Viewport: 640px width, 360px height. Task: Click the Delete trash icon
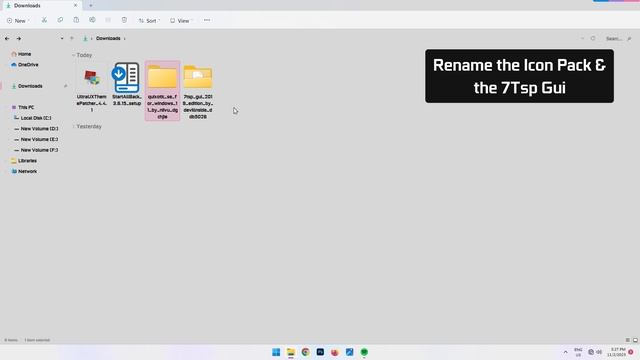click(124, 20)
